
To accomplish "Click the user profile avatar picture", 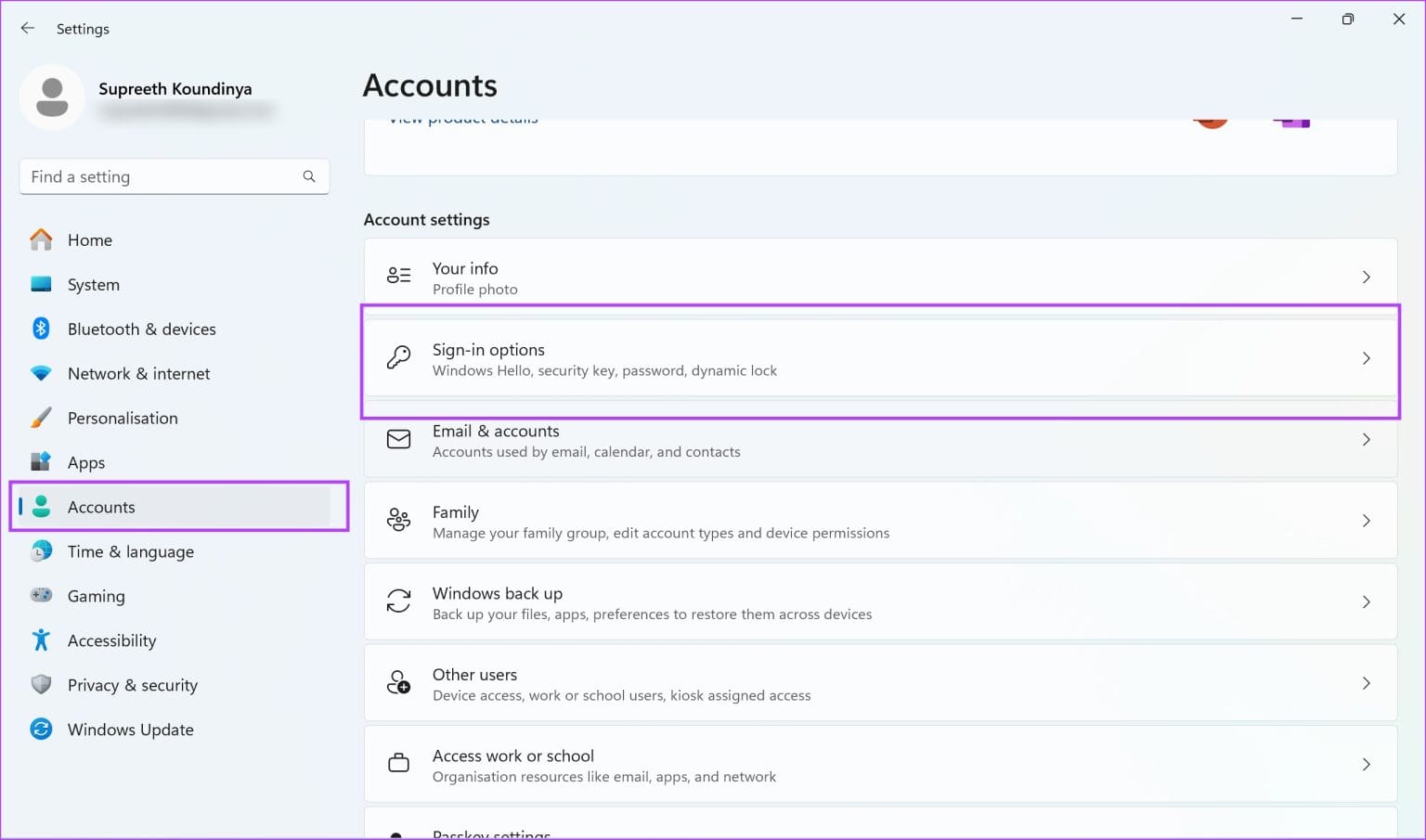I will point(52,97).
